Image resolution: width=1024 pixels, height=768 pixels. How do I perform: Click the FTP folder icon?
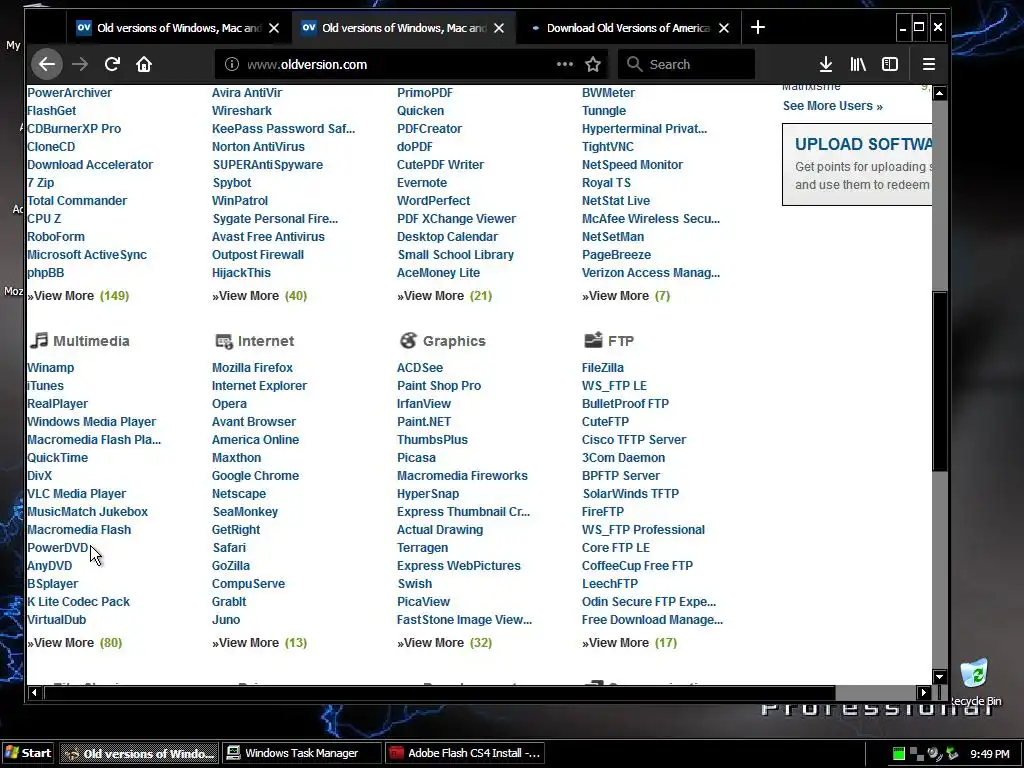click(x=593, y=340)
